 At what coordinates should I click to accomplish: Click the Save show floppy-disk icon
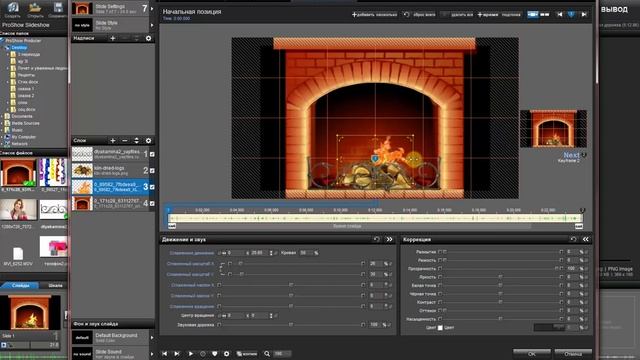[x=58, y=7]
